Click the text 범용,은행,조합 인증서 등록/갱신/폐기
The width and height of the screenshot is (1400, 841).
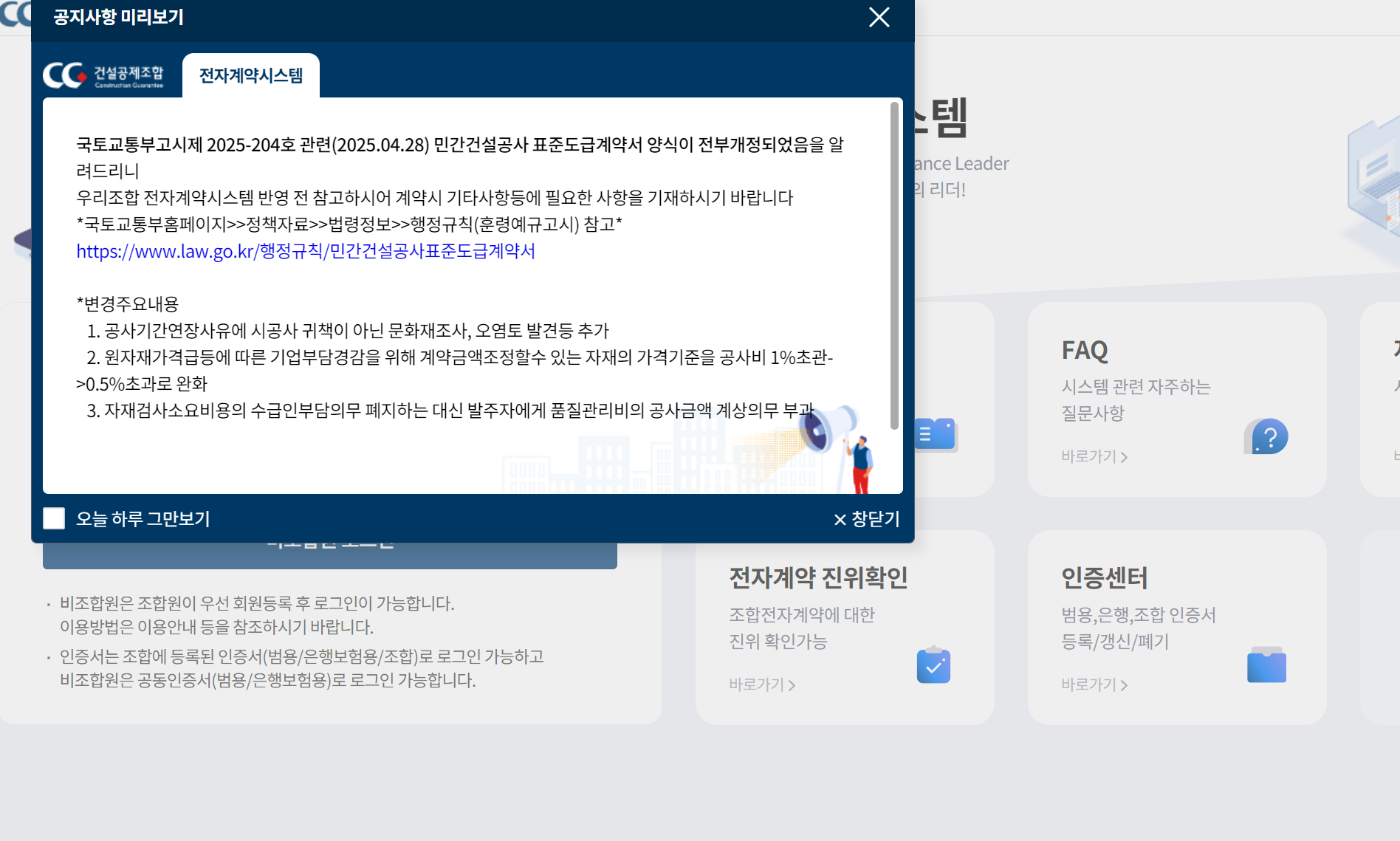(x=1138, y=628)
